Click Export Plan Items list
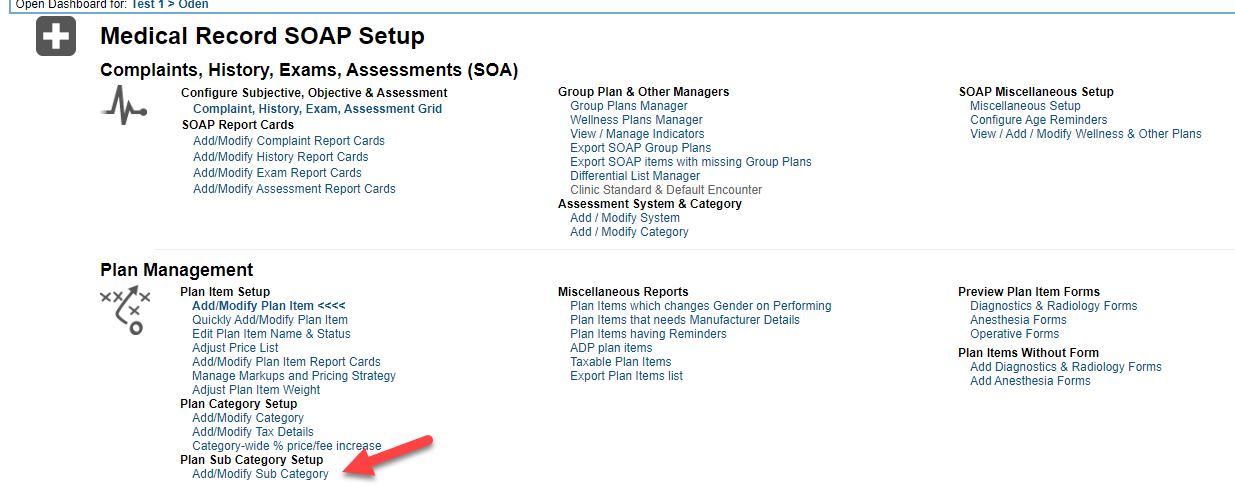The width and height of the screenshot is (1235, 486). 626,376
